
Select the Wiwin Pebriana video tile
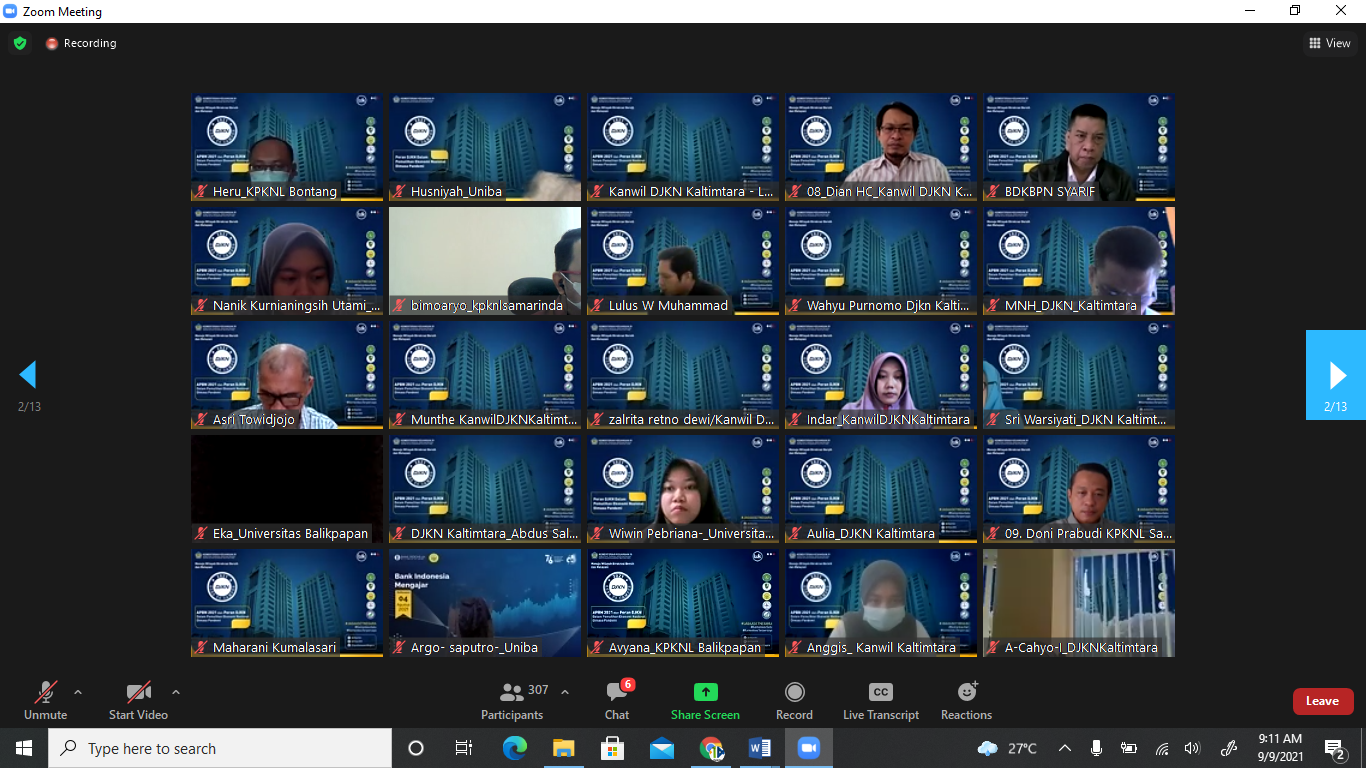682,489
